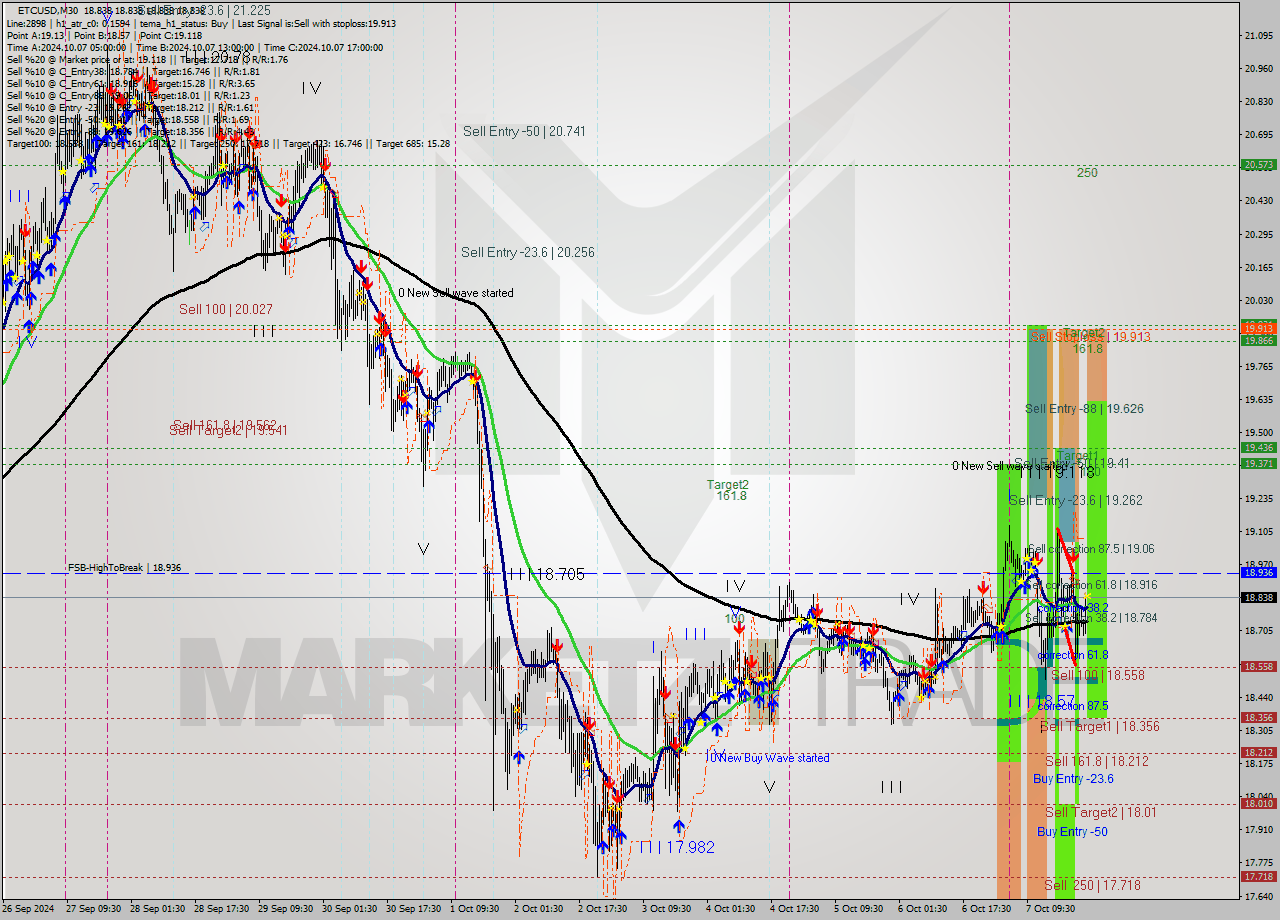The height and width of the screenshot is (920, 1280).
Task: Click the 'Sell Entry -23.6 | 19.262' label
Action: point(1076,501)
